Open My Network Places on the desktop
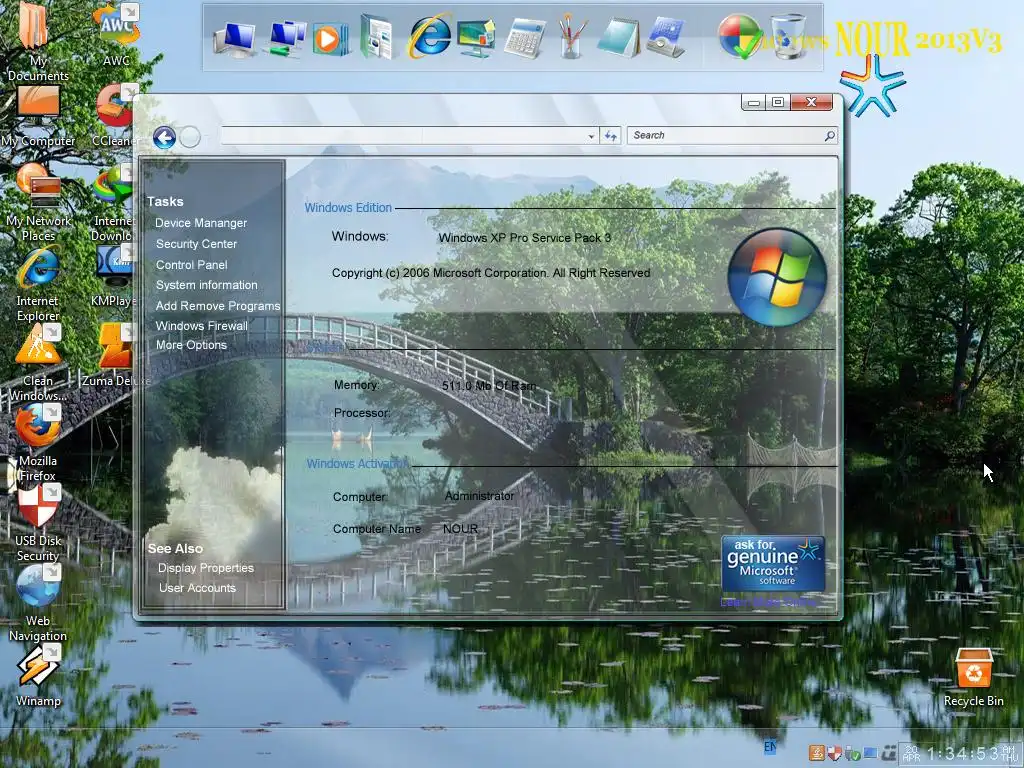 [x=38, y=202]
